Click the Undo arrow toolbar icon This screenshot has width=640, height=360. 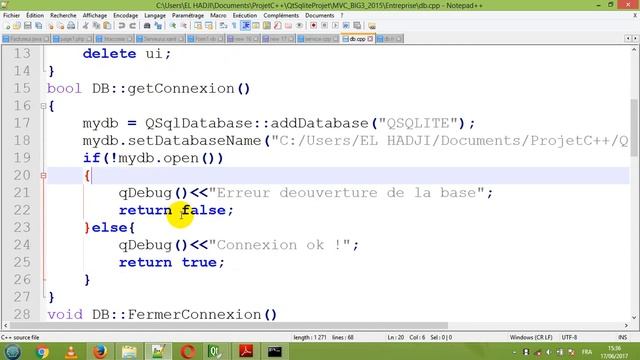(121, 26)
